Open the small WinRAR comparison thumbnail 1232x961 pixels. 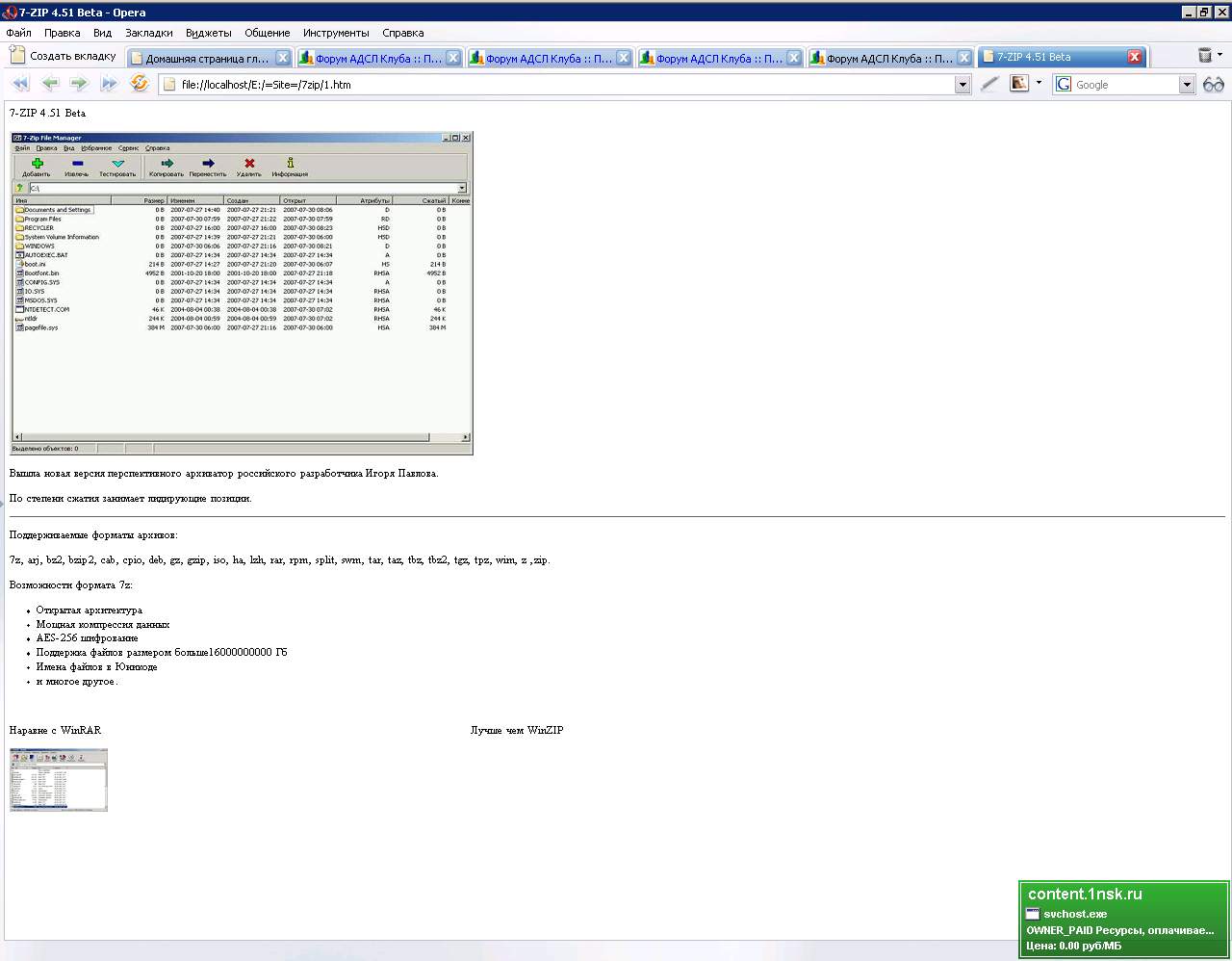click(x=59, y=780)
